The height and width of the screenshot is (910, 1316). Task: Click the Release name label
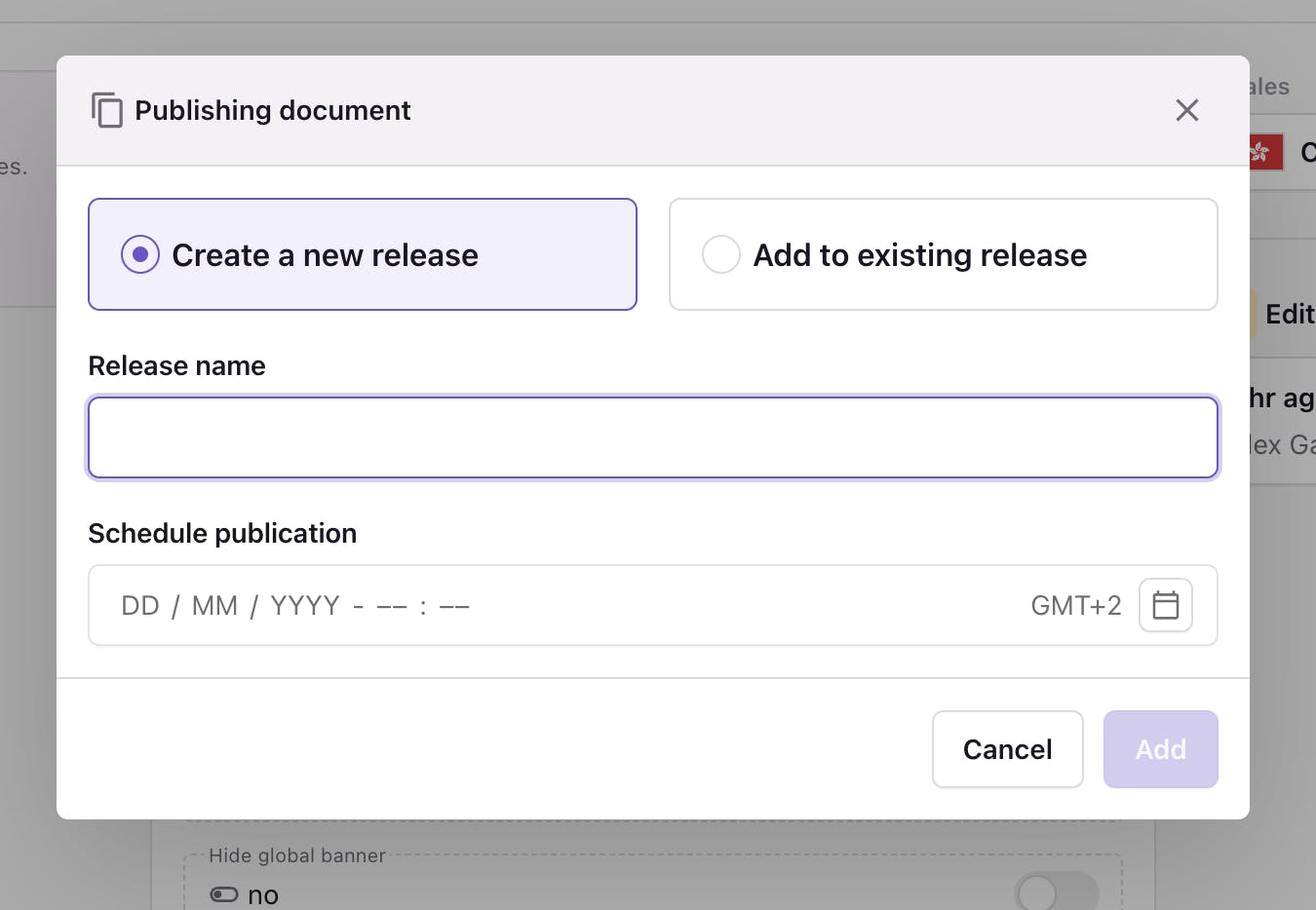pos(176,365)
